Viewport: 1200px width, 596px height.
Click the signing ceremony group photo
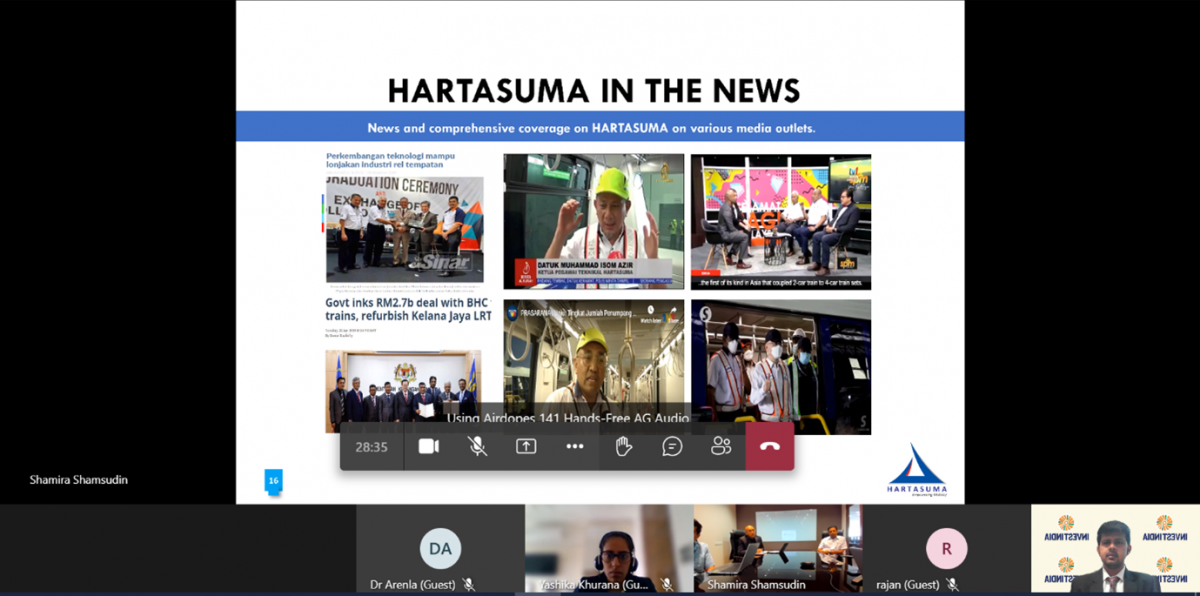(403, 390)
